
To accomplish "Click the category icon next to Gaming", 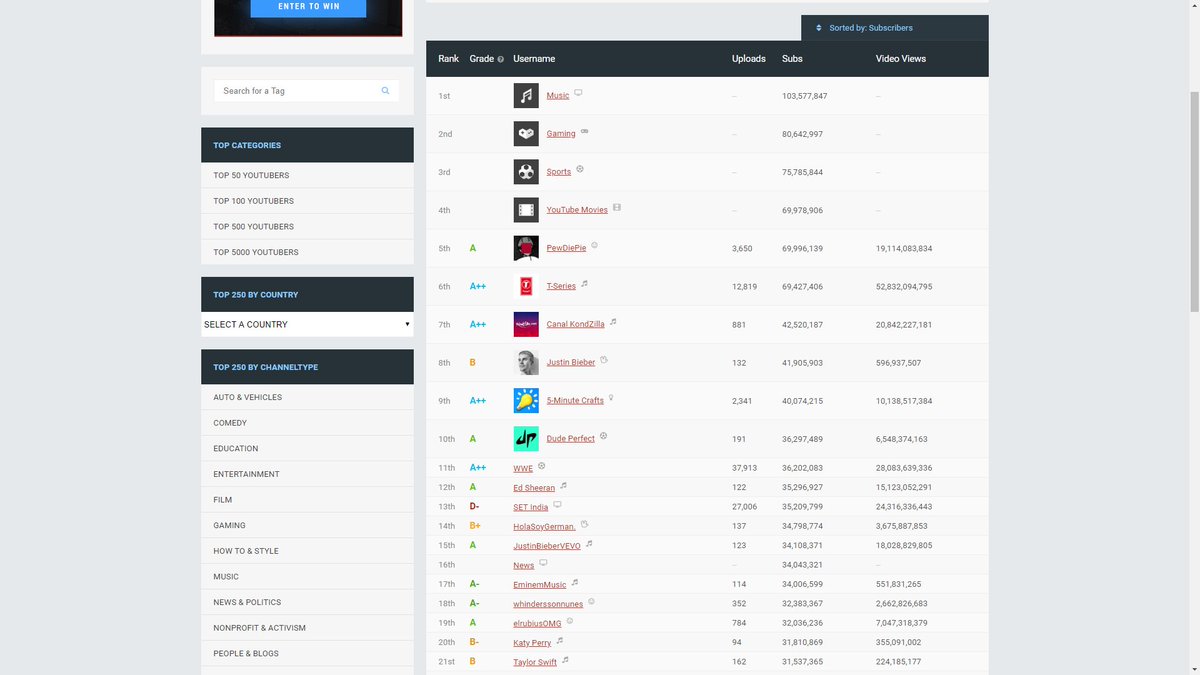I will coord(585,131).
